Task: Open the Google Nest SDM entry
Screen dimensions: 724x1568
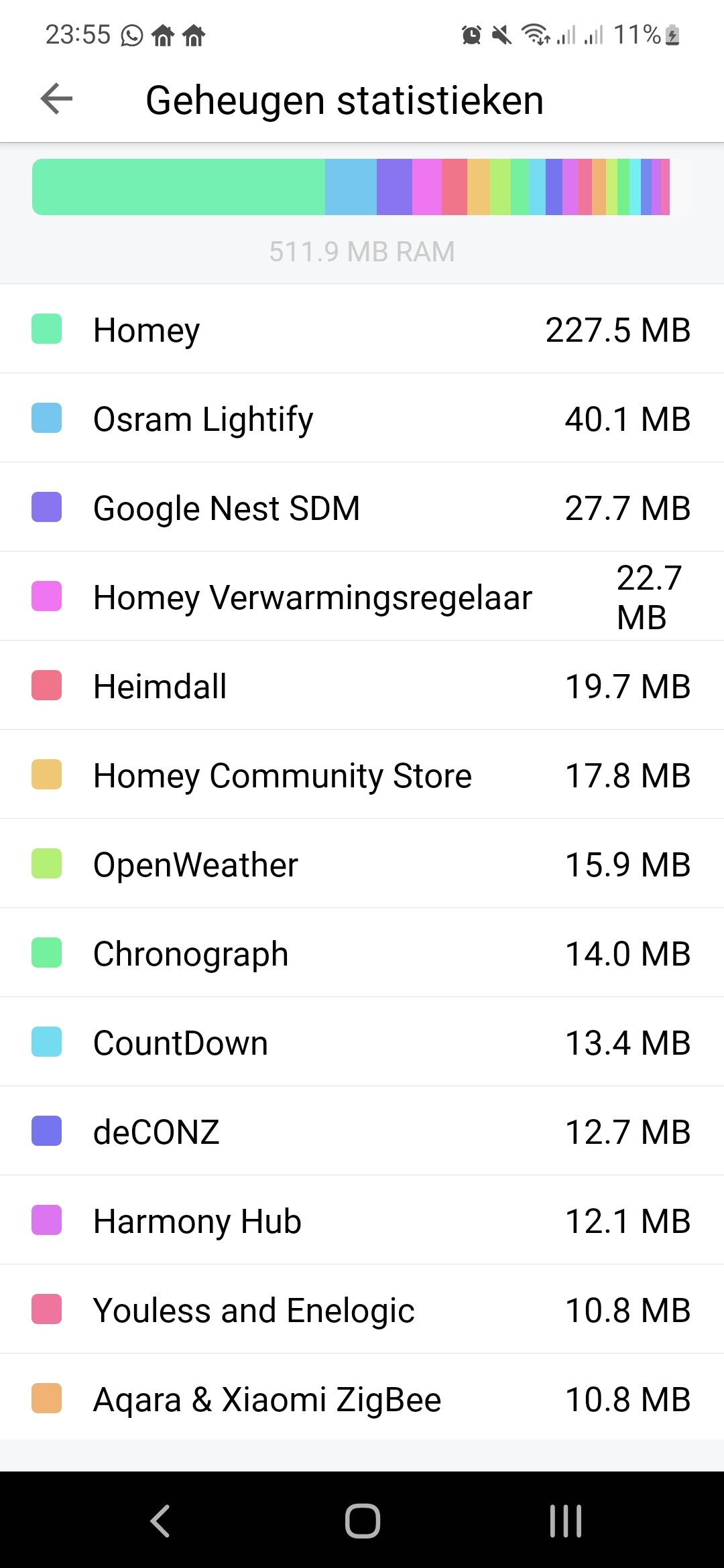Action: (x=362, y=507)
